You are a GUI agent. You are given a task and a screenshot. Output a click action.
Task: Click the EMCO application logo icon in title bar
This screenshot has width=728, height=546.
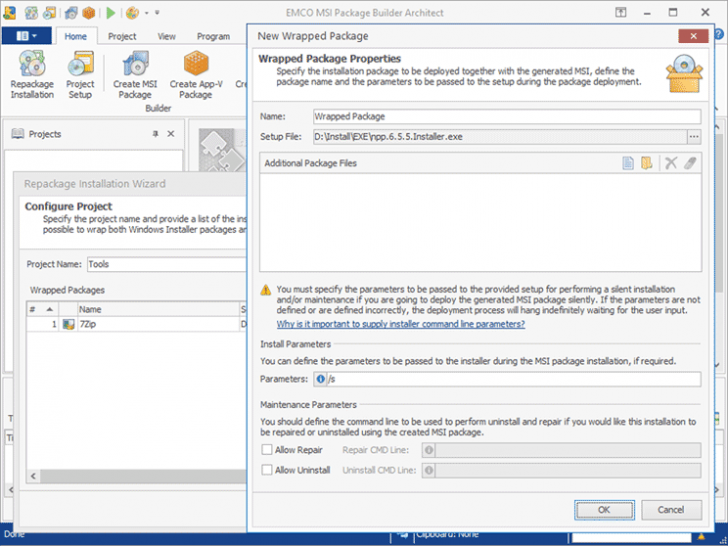[x=9, y=13]
